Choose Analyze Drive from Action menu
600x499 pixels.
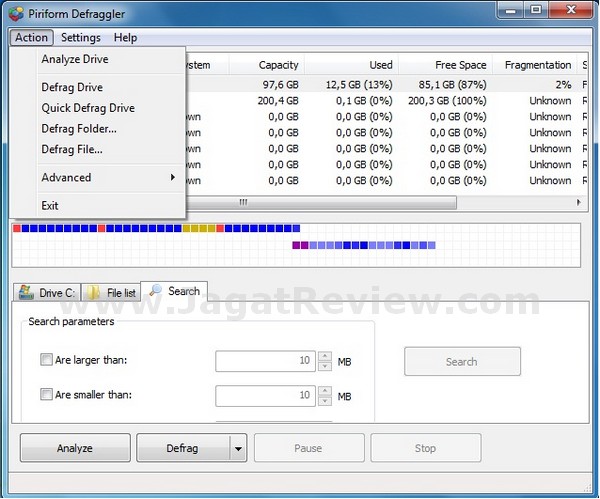click(75, 60)
